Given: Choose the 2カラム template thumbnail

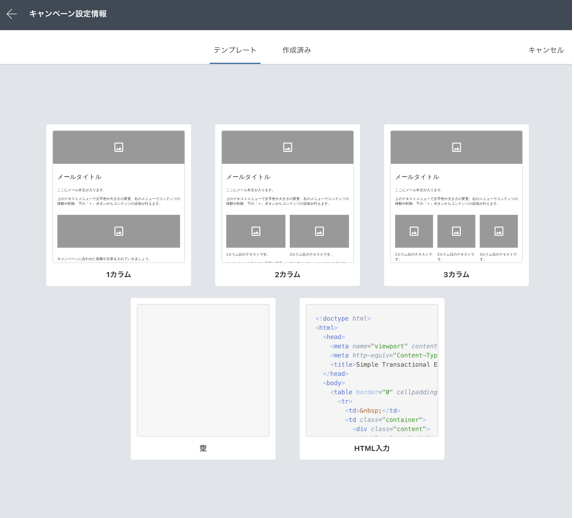Looking at the screenshot, I should [287, 197].
